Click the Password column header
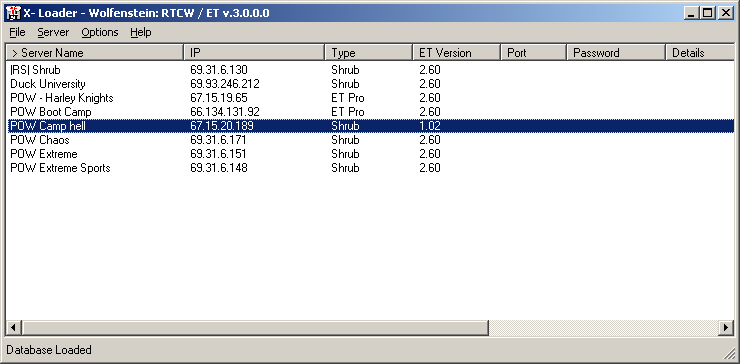This screenshot has height=364, width=740. tap(616, 52)
